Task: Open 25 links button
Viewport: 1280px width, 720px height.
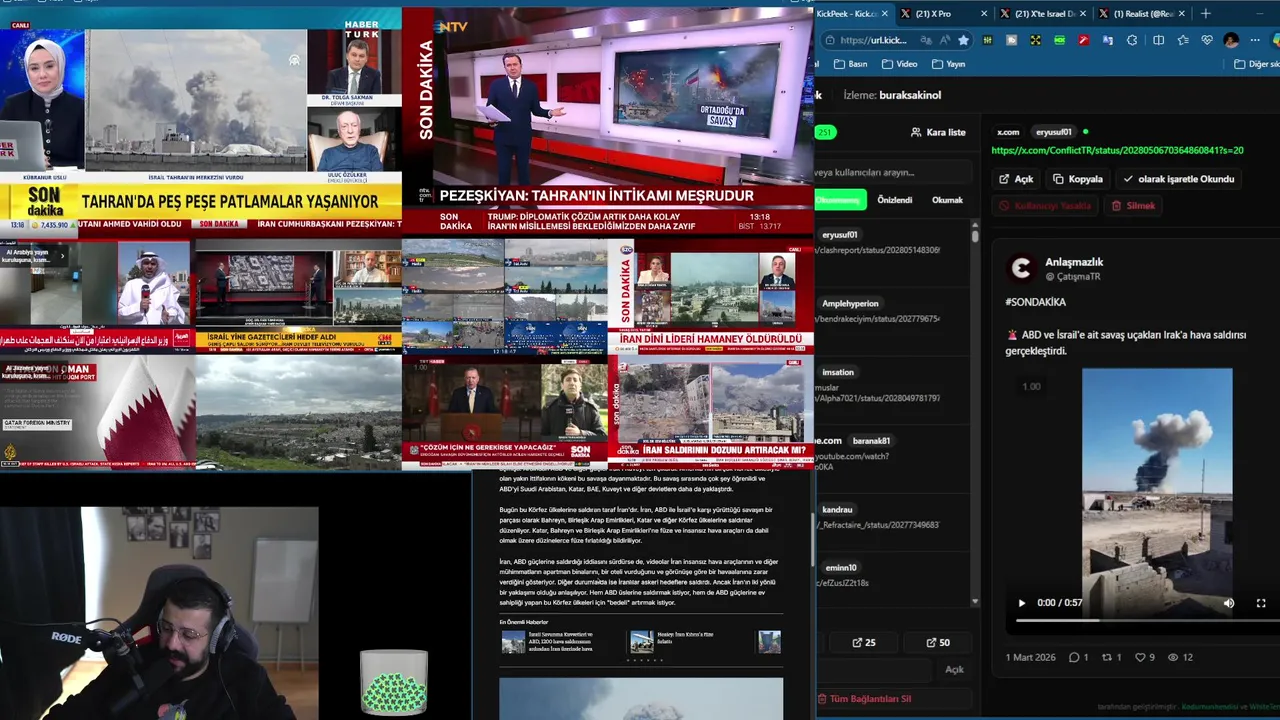Action: [x=864, y=642]
